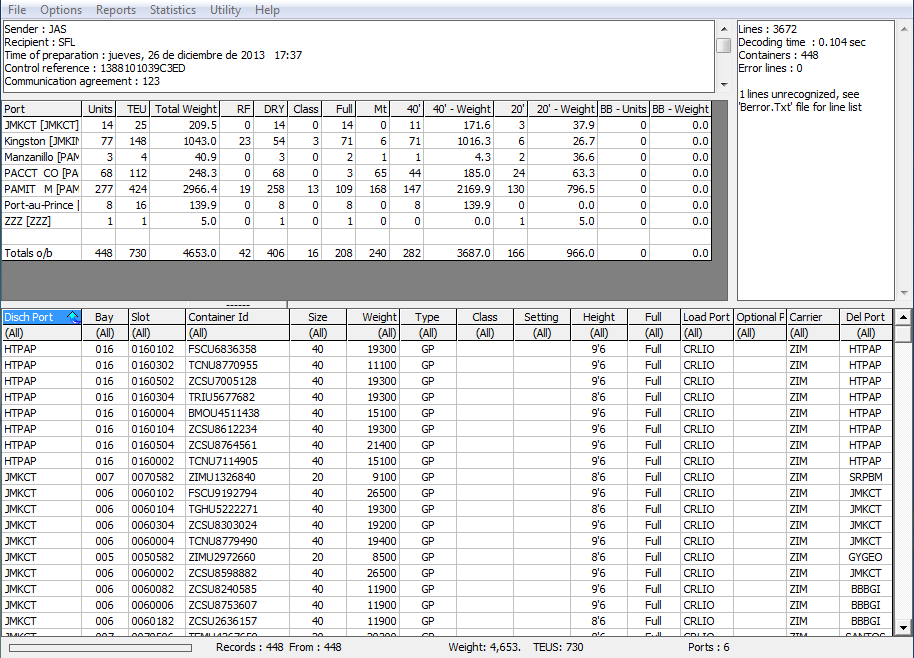
Task: Open the Setting (All) filter
Action: click(x=542, y=333)
